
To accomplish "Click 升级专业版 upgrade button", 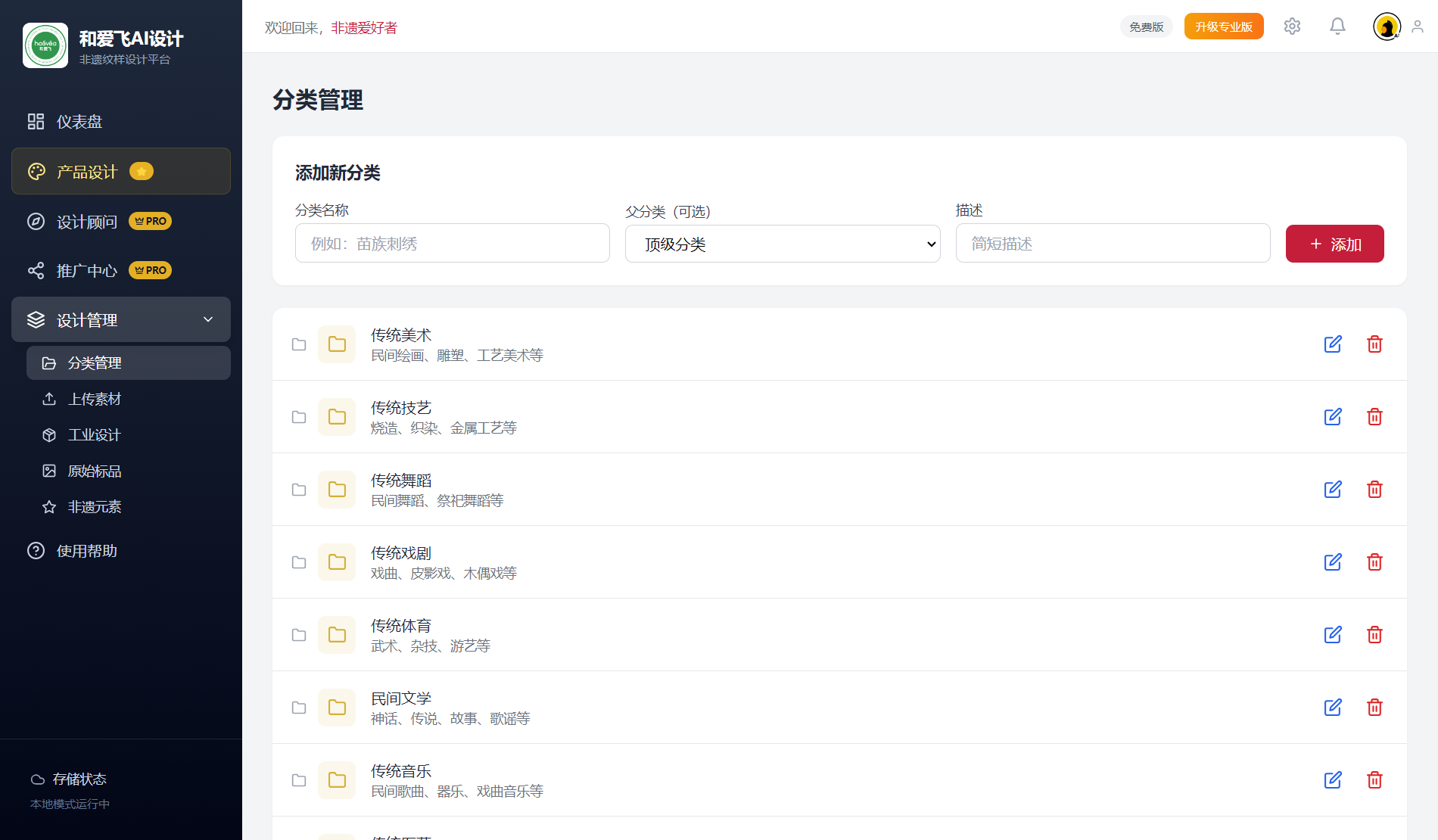I will [1224, 26].
